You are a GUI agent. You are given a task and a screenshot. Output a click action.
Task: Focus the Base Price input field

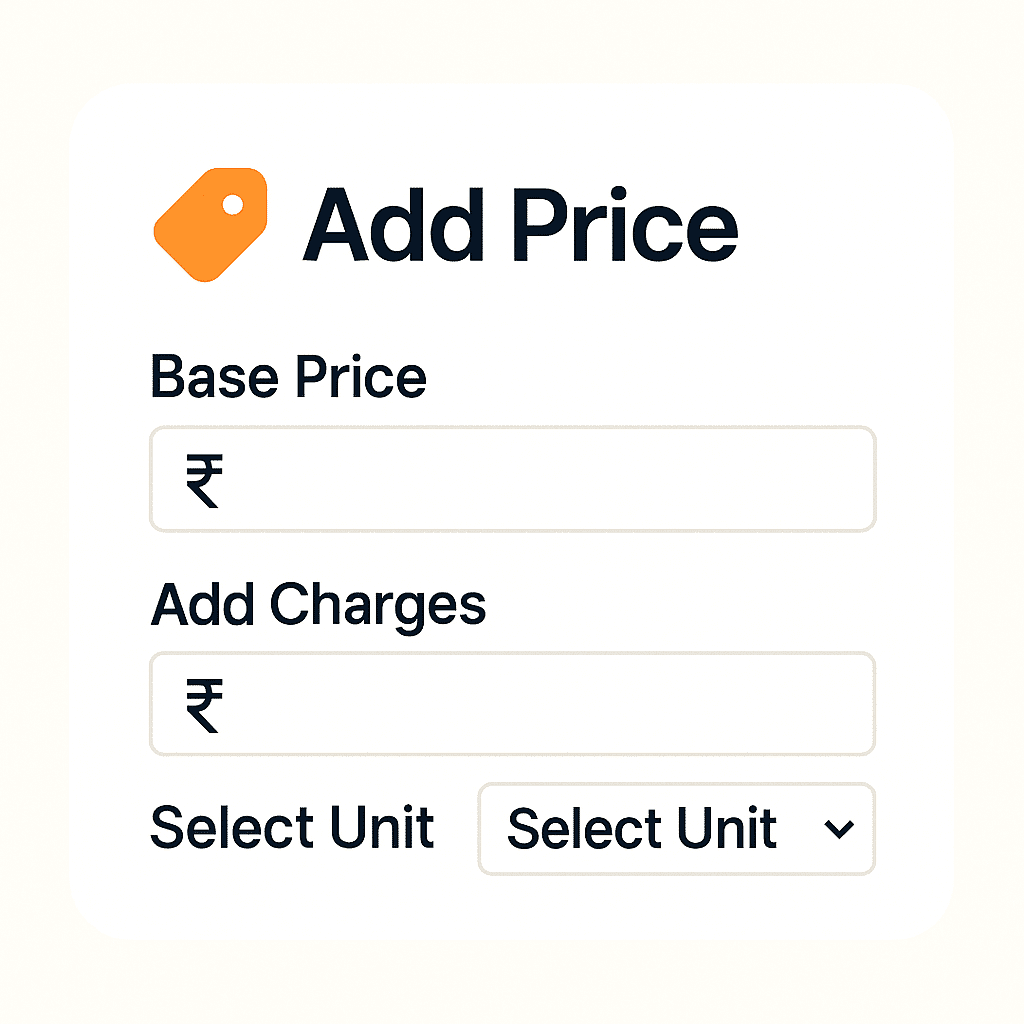point(540,479)
